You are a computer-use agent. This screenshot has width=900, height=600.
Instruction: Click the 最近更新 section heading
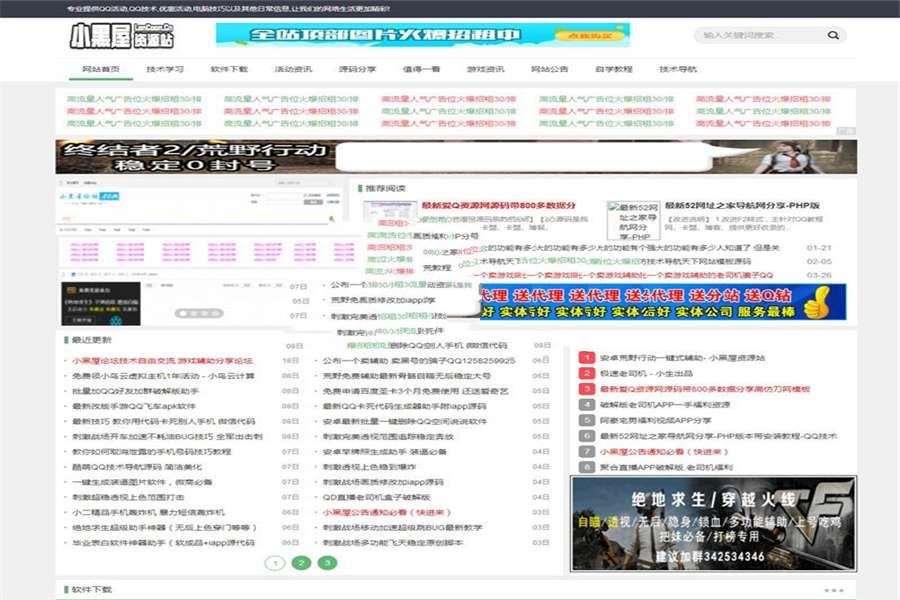click(91, 340)
